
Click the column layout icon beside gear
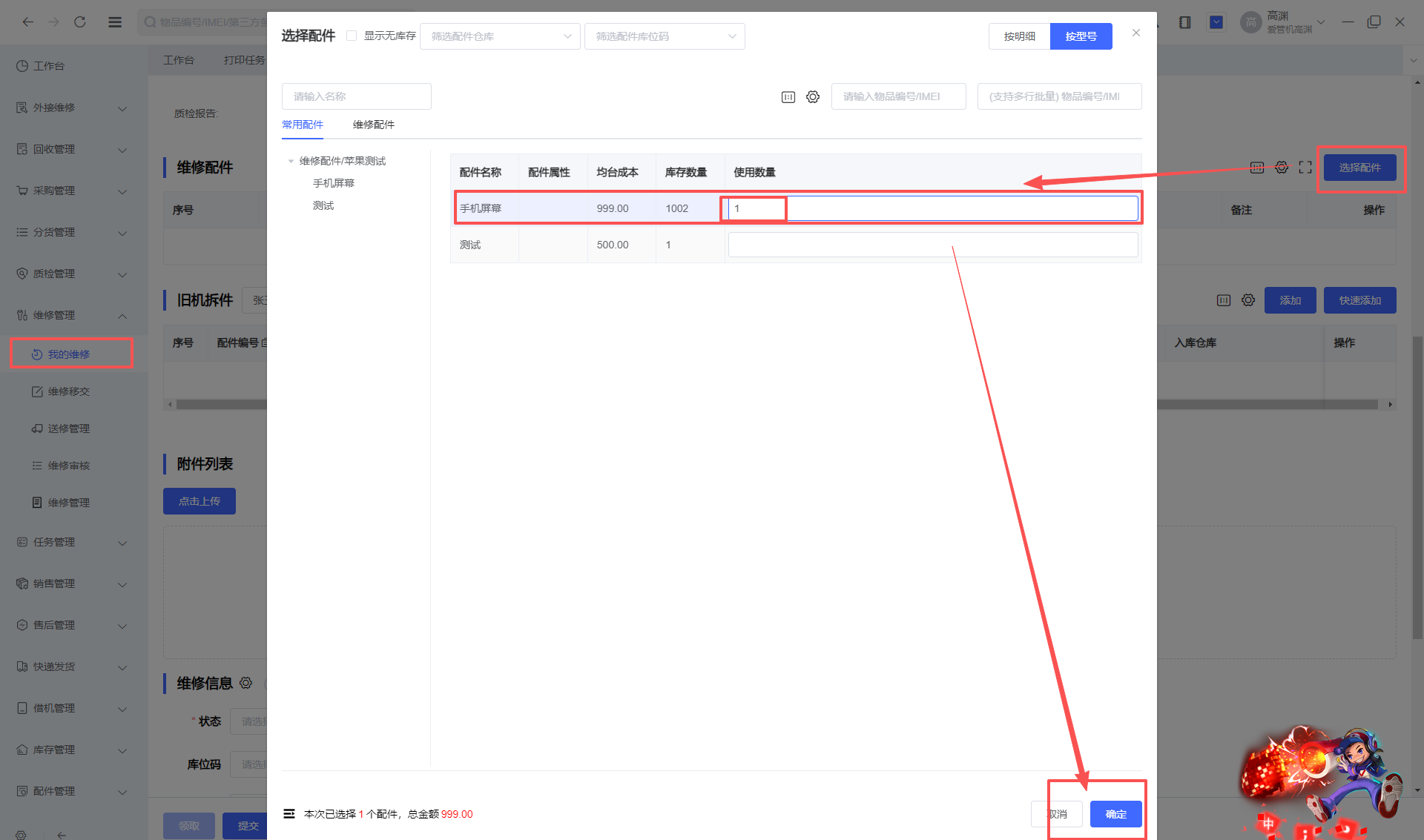coord(788,97)
